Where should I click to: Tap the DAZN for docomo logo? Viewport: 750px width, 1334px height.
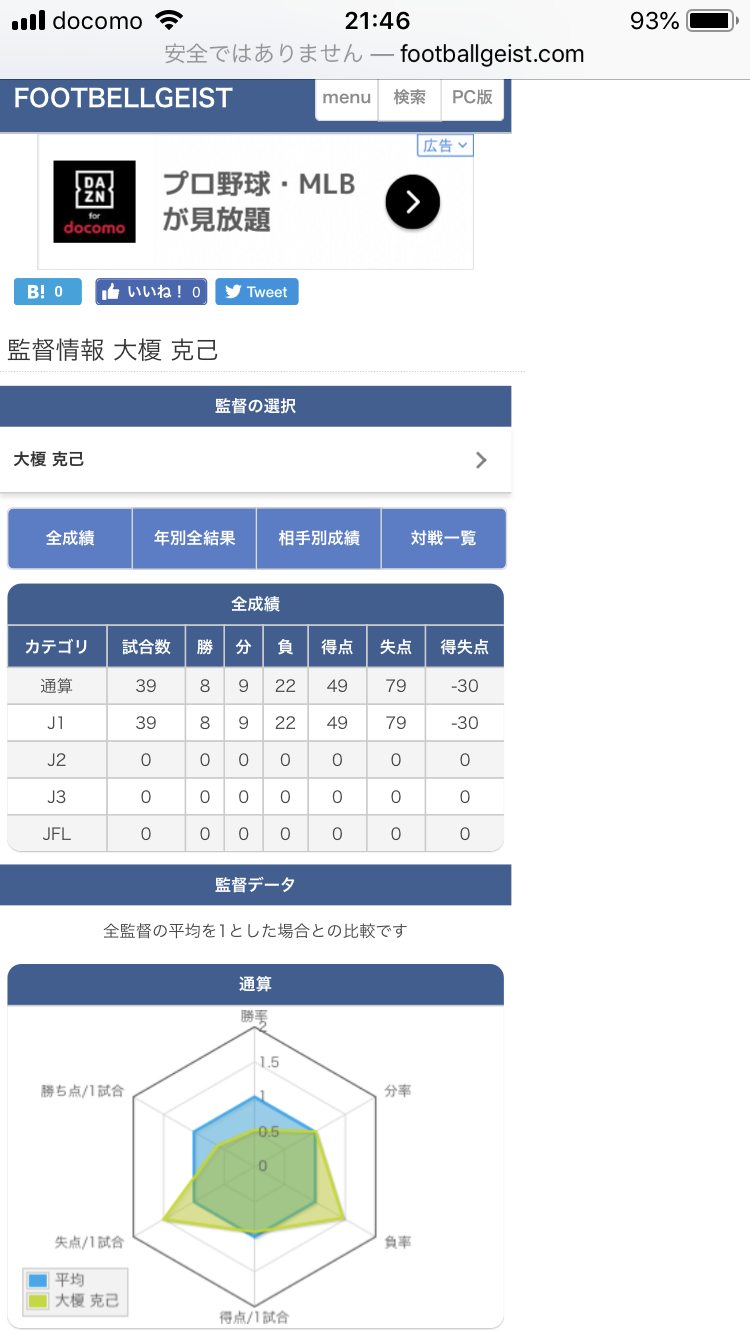tap(94, 202)
